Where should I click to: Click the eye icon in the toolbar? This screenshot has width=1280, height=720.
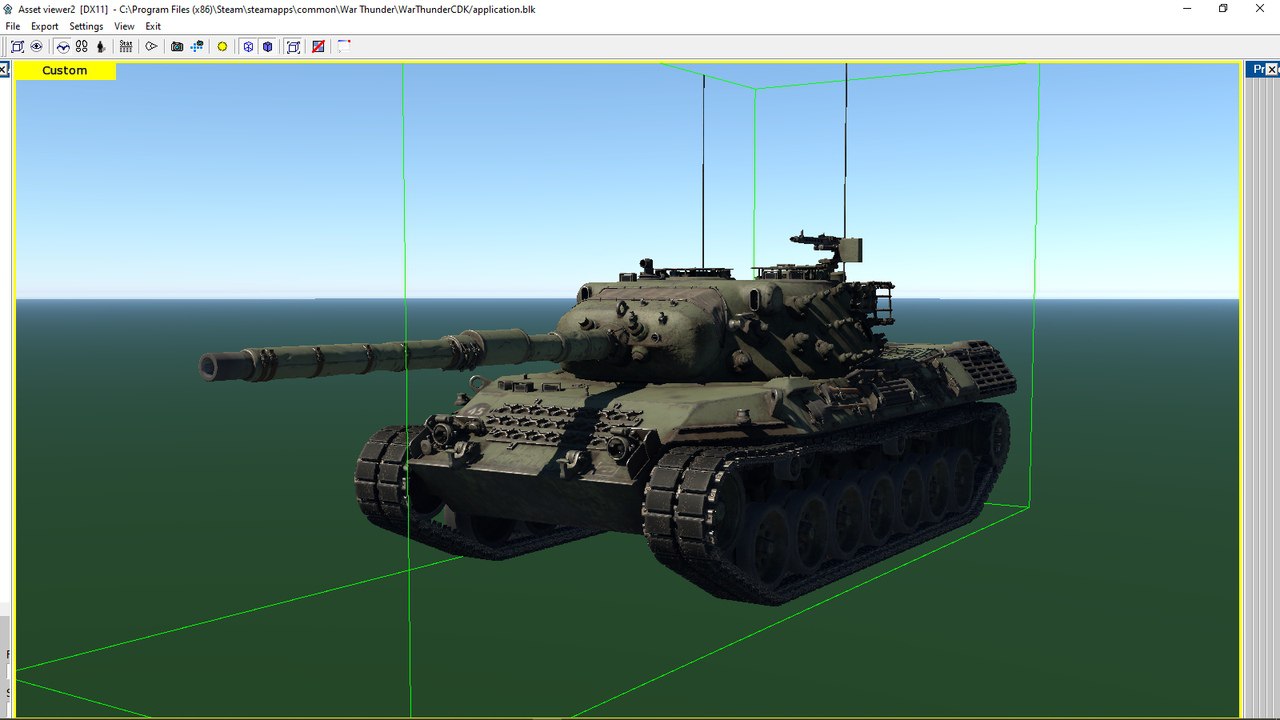[x=36, y=47]
